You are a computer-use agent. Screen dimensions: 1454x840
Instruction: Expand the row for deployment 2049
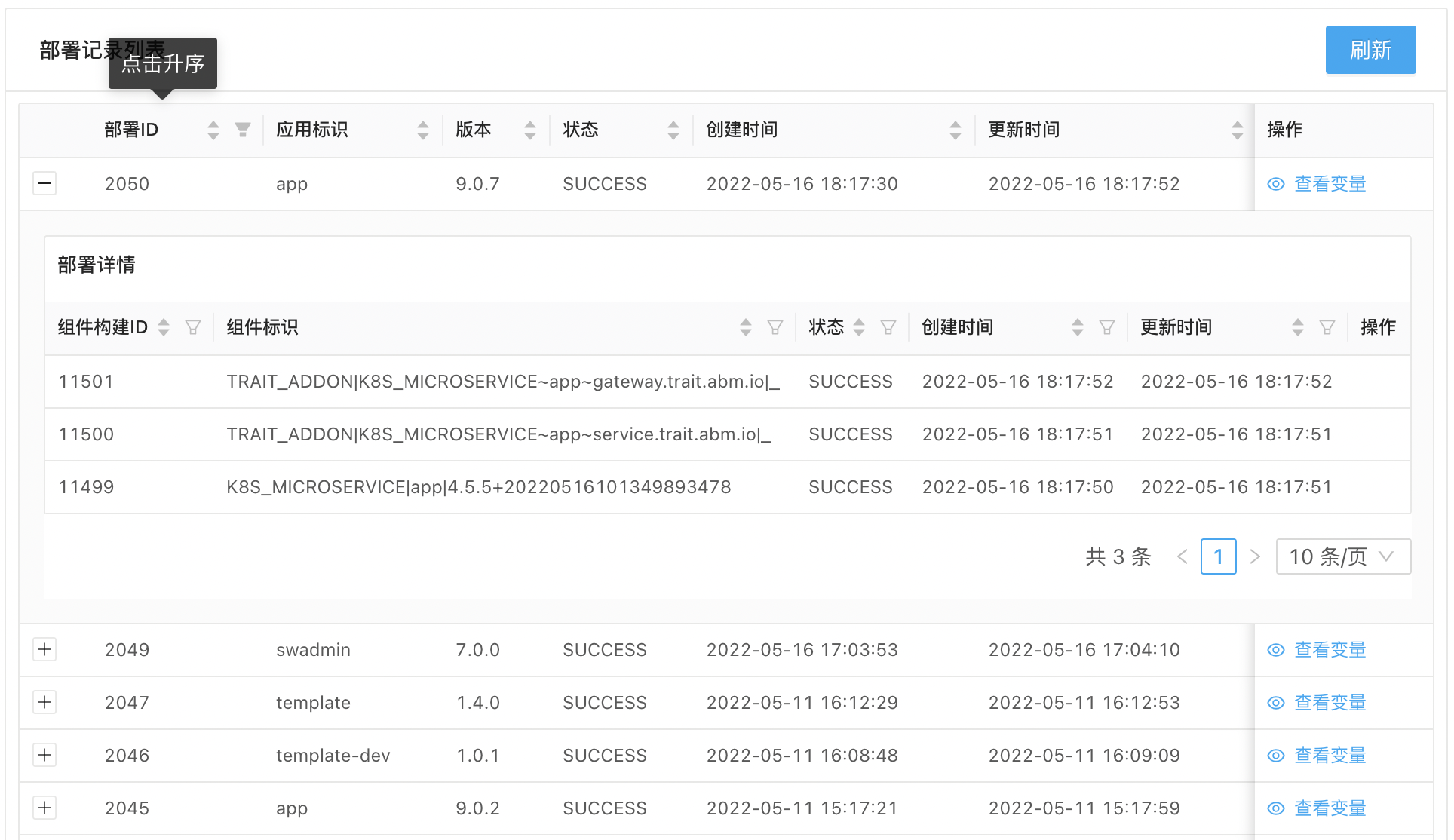(44, 649)
